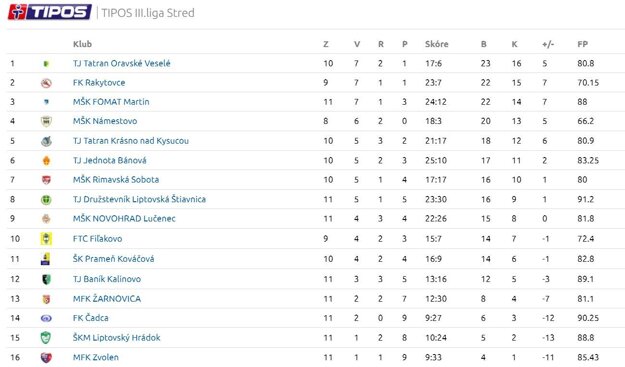Screen dimensions: 625x367
Task: Open the MŠK FOMAT Martin team link
Action: tap(111, 102)
